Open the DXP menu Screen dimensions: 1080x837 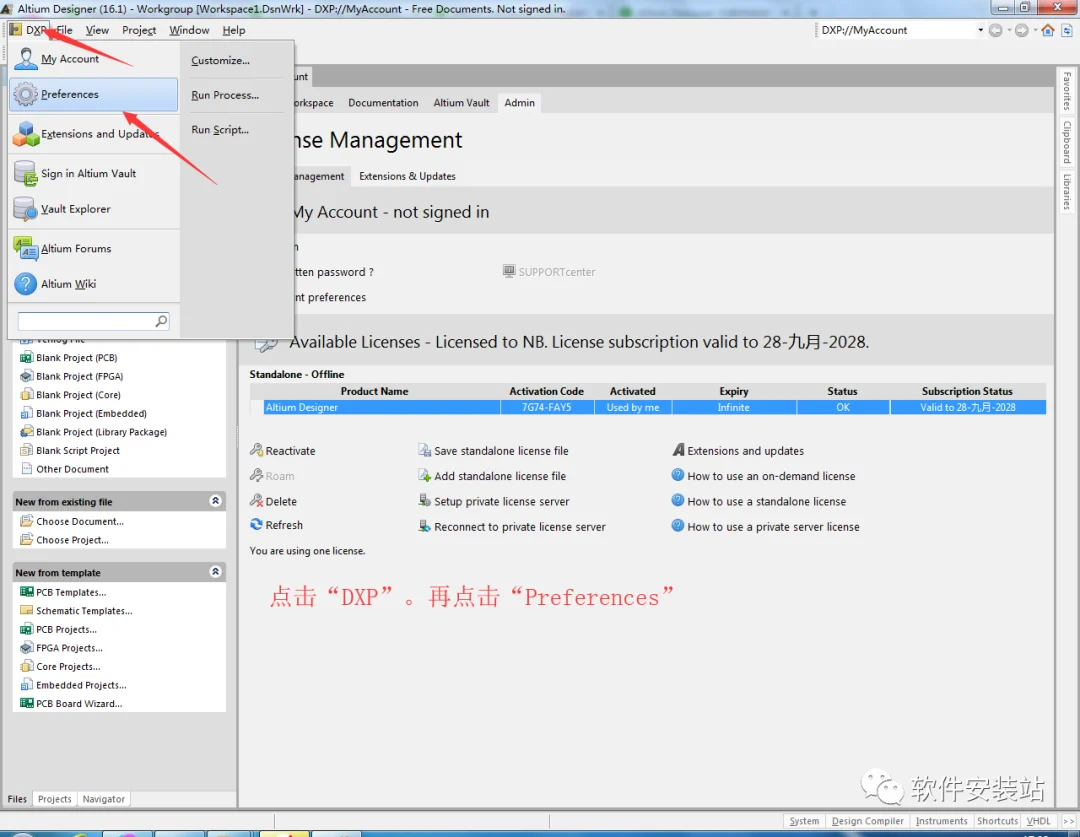coord(29,30)
